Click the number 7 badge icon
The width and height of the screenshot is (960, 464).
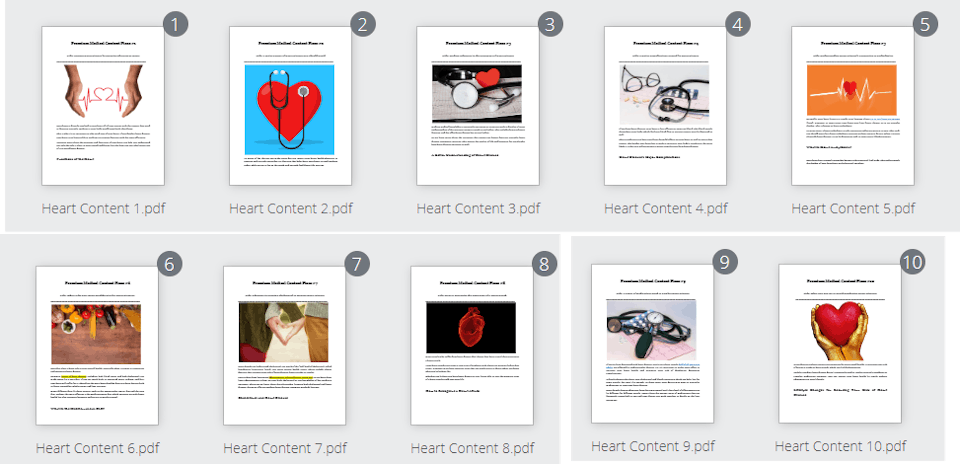(x=357, y=265)
